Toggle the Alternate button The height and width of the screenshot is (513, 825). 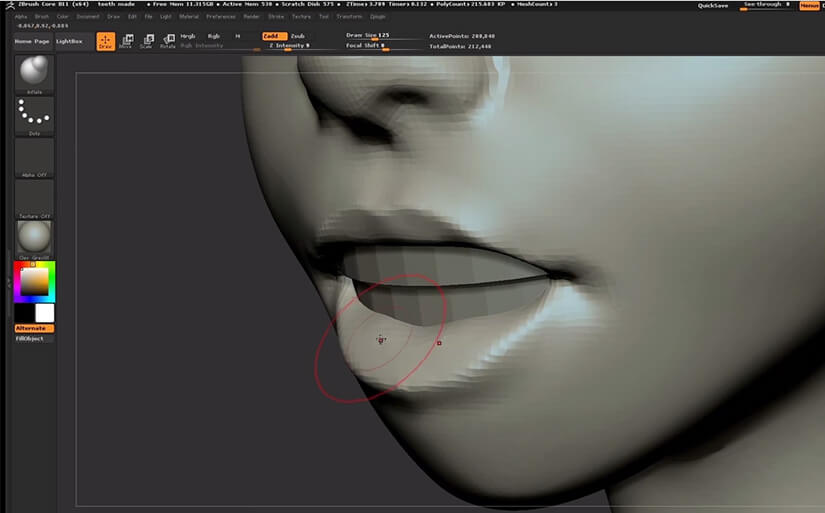(34, 328)
